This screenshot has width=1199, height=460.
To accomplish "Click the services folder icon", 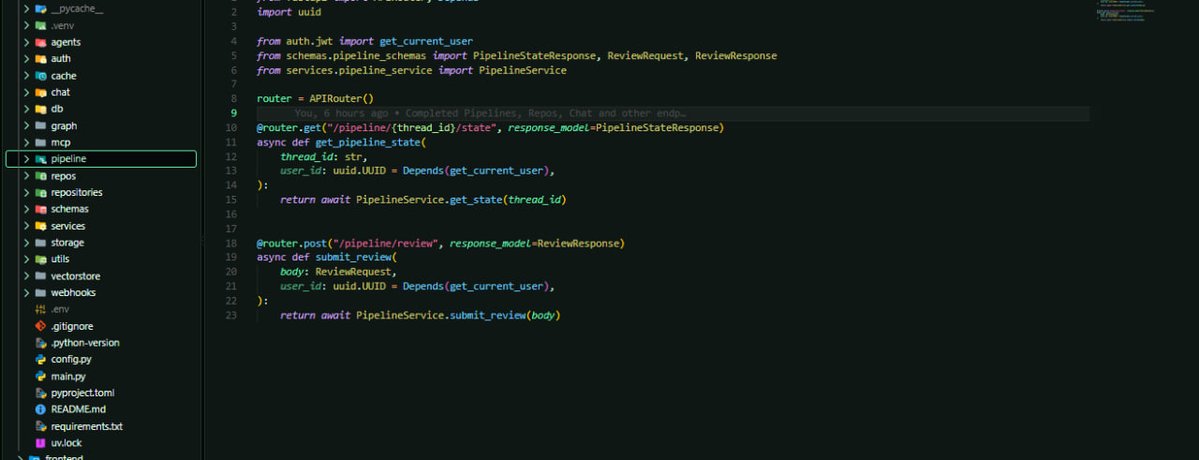I will [41, 226].
